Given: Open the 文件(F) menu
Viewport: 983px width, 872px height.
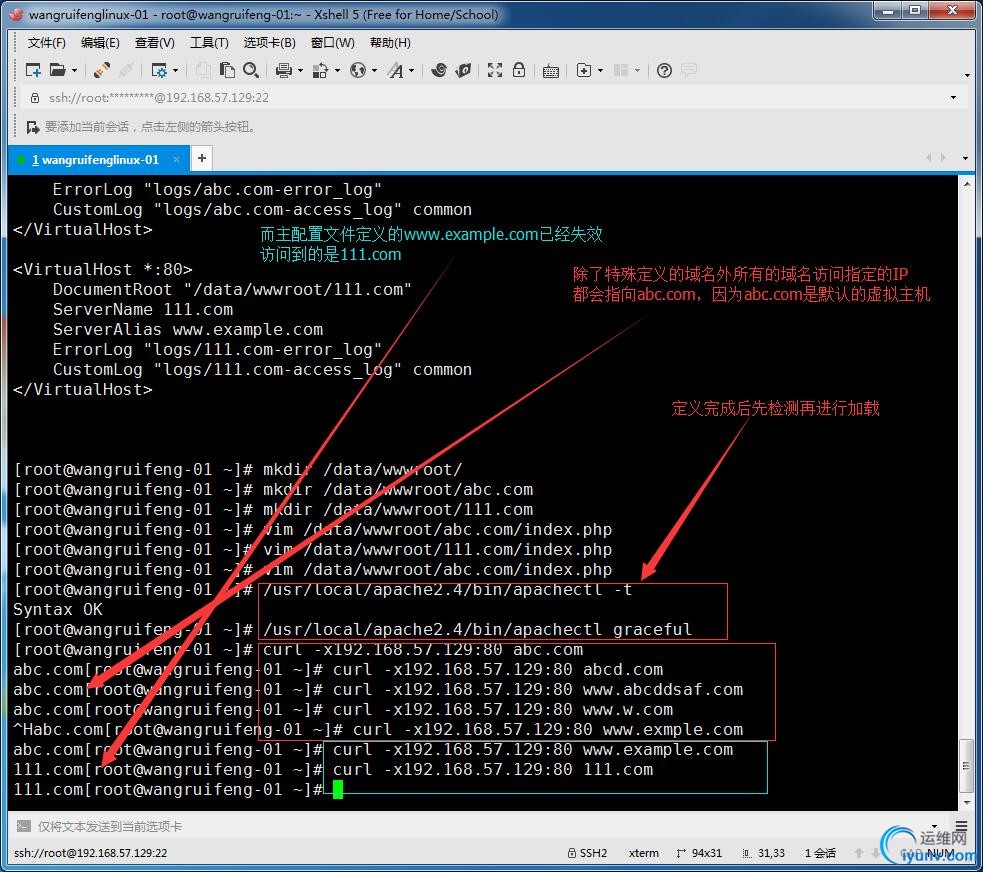Looking at the screenshot, I should click(x=46, y=43).
